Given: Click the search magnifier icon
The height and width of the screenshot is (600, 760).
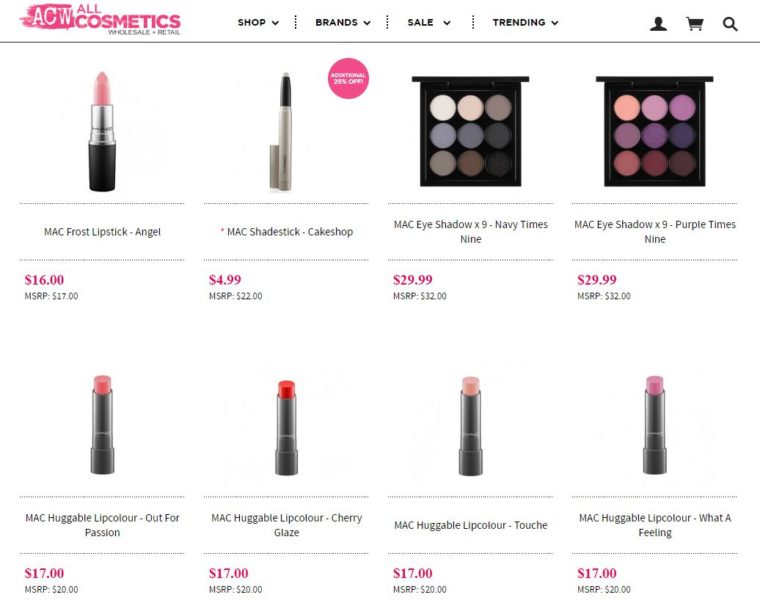Looking at the screenshot, I should (x=730, y=24).
